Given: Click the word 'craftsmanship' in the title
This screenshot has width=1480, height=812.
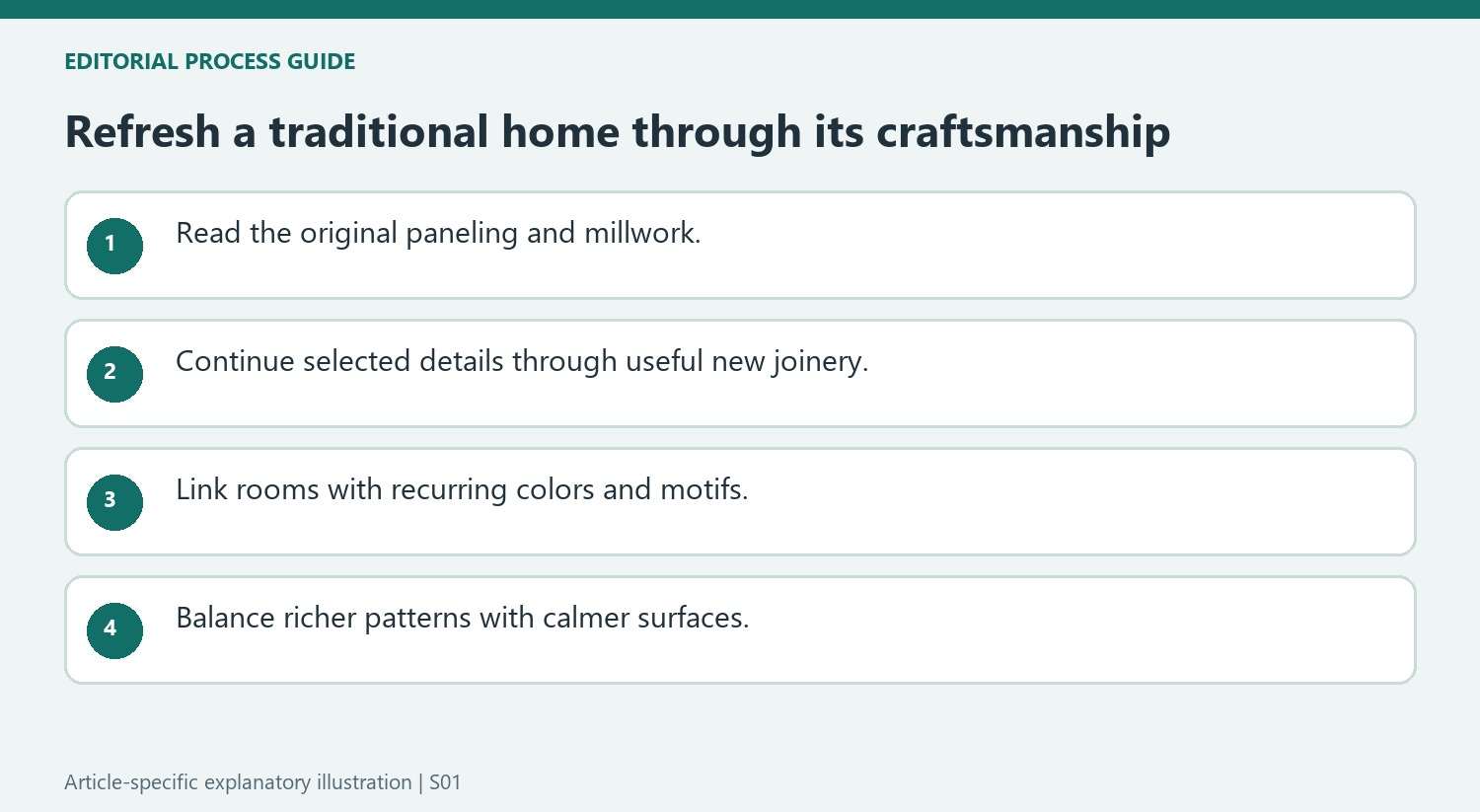Looking at the screenshot, I should (1023, 132).
